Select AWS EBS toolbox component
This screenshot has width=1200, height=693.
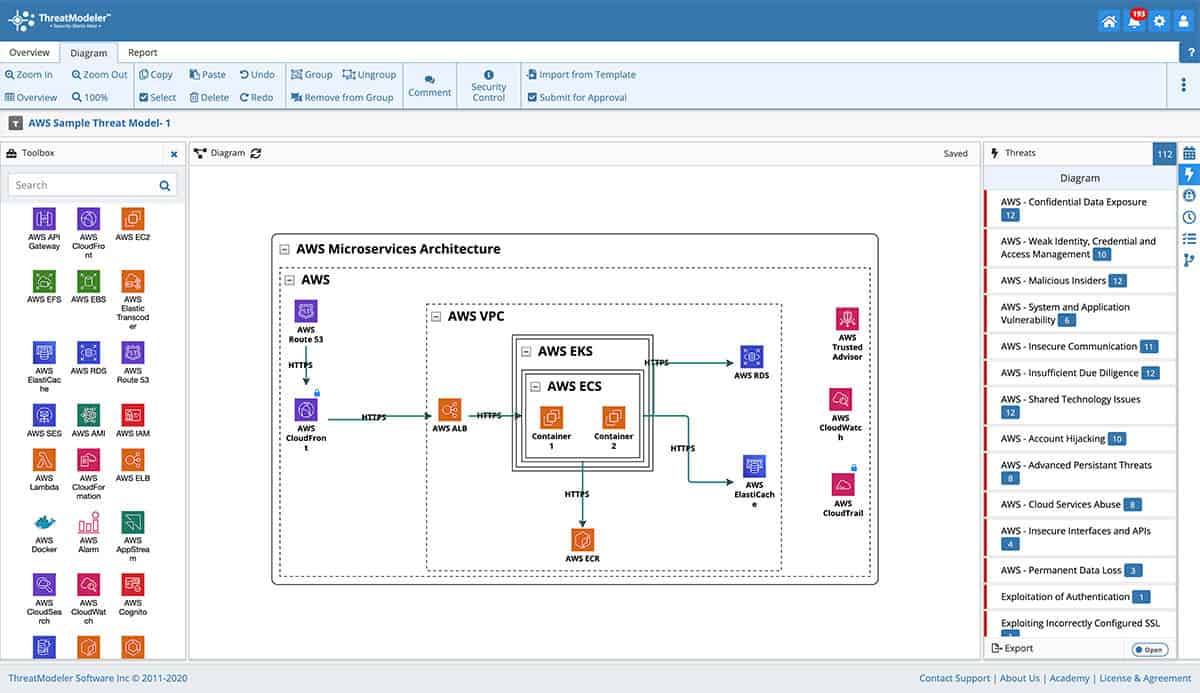pyautogui.click(x=88, y=281)
